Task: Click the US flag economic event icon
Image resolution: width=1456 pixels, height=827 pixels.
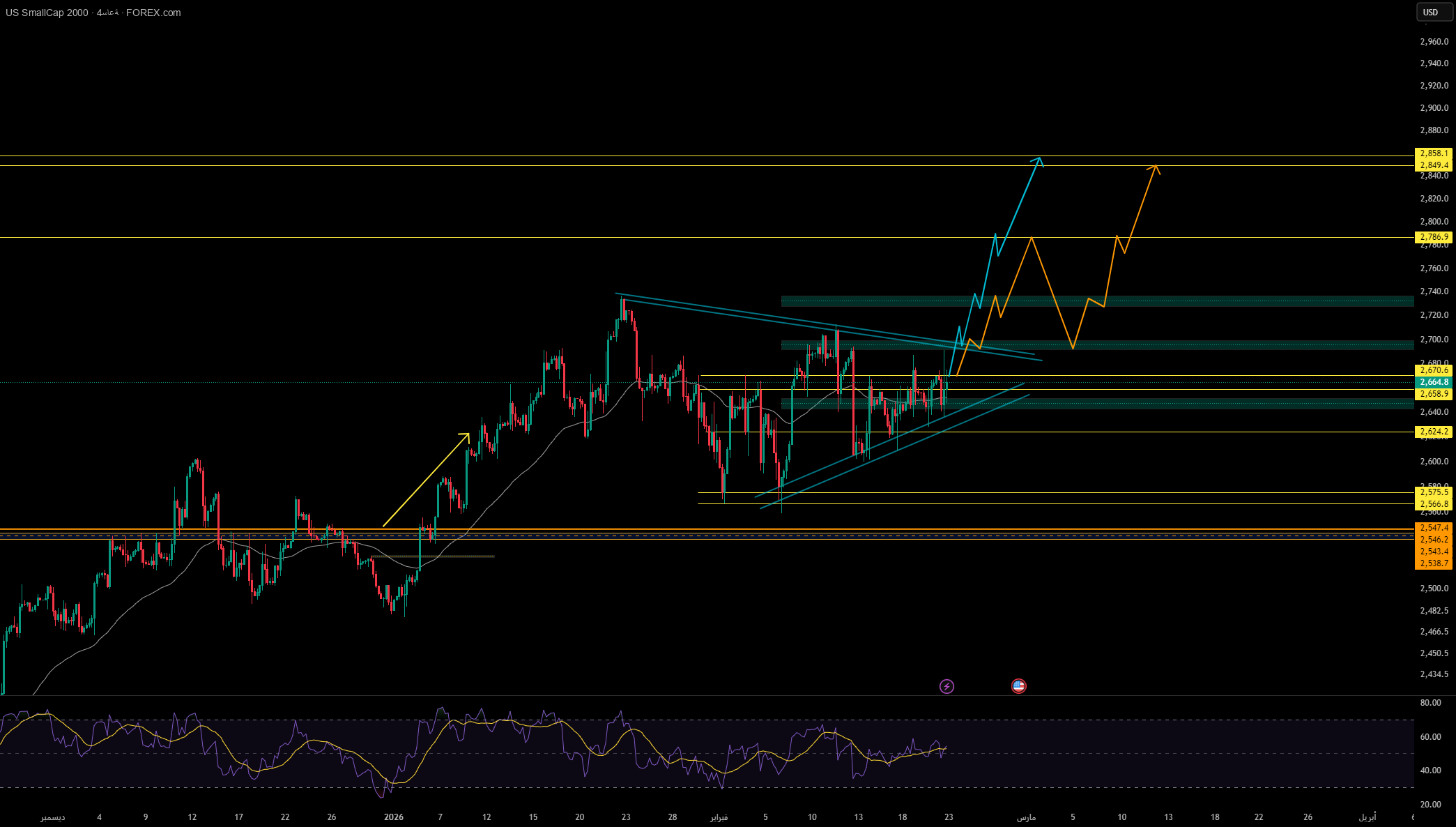Action: tap(1018, 686)
